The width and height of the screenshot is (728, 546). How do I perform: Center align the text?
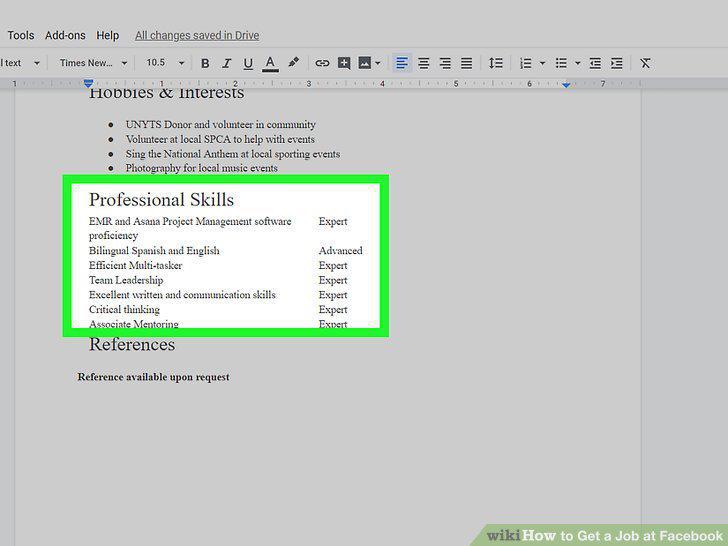point(423,63)
